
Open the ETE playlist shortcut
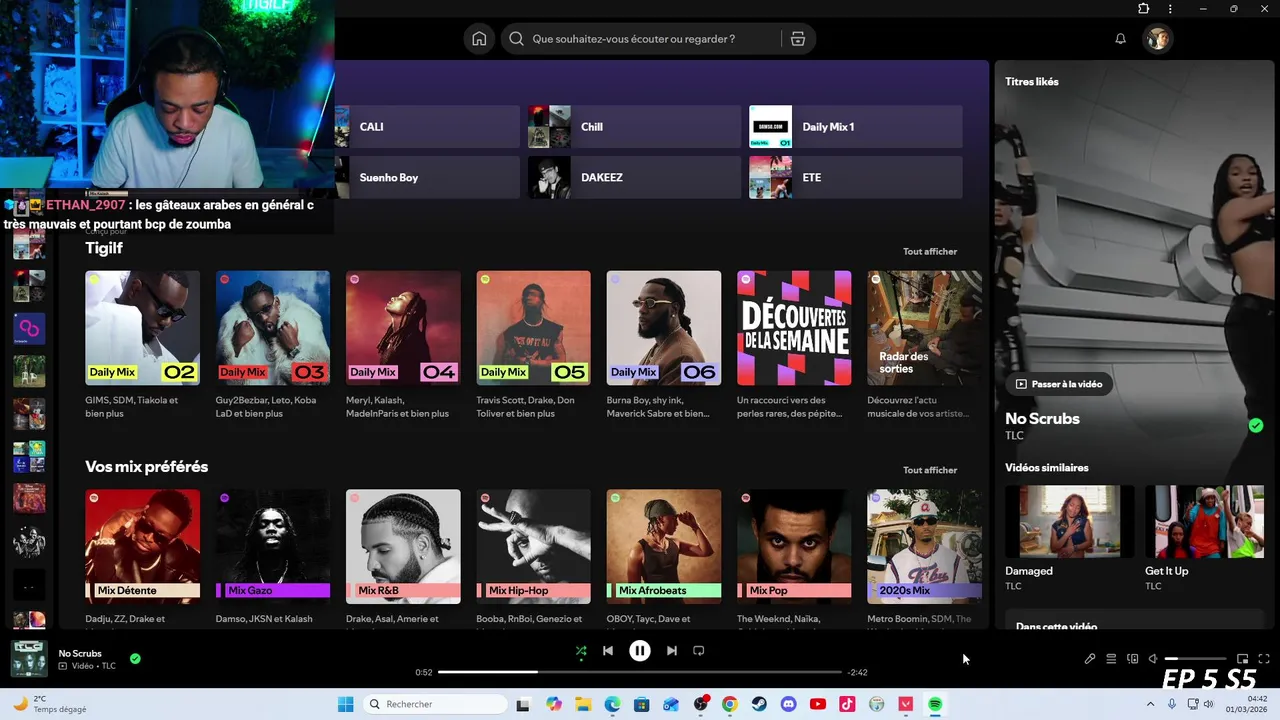[x=856, y=178]
